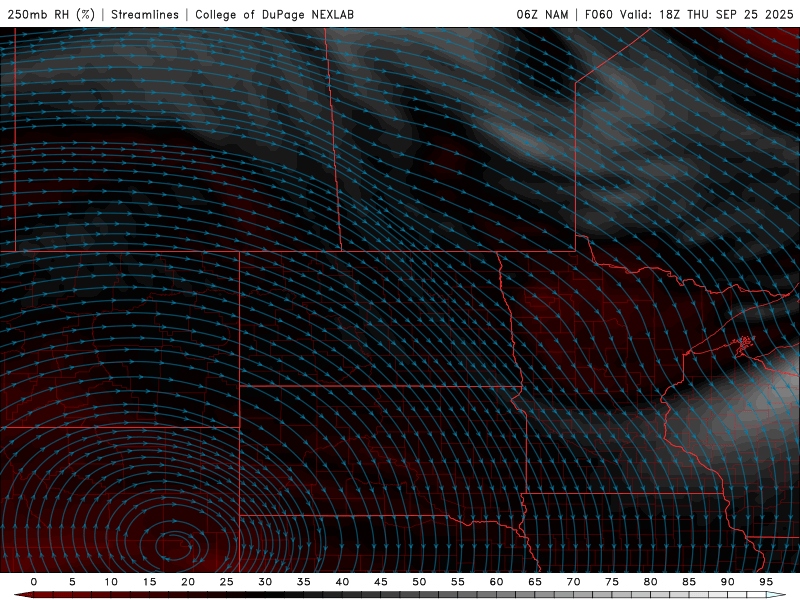Click the '95' value on the color scale
Screen dimensions: 800x600
click(766, 582)
